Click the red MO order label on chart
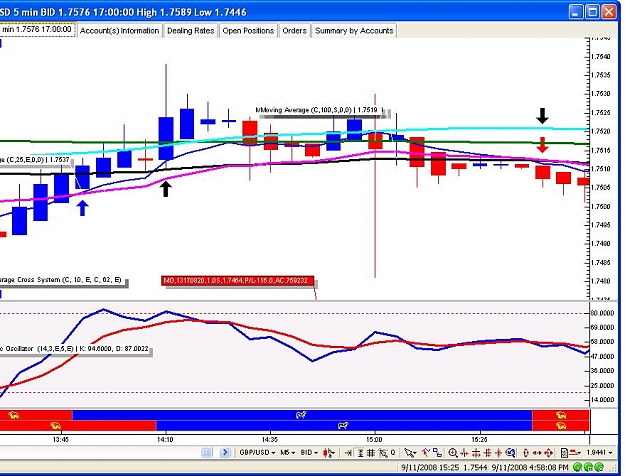 238,281
